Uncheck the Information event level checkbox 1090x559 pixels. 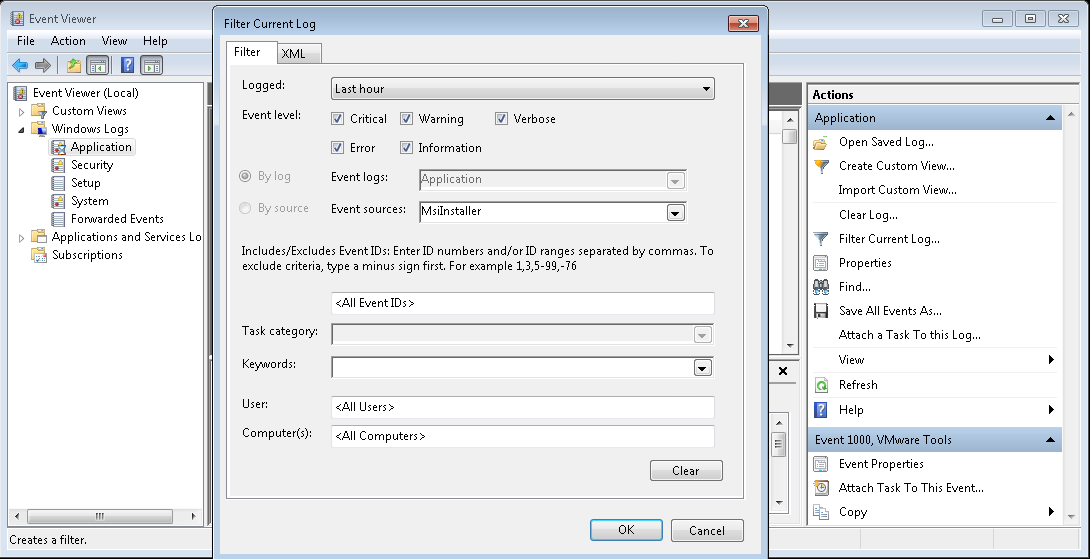407,147
